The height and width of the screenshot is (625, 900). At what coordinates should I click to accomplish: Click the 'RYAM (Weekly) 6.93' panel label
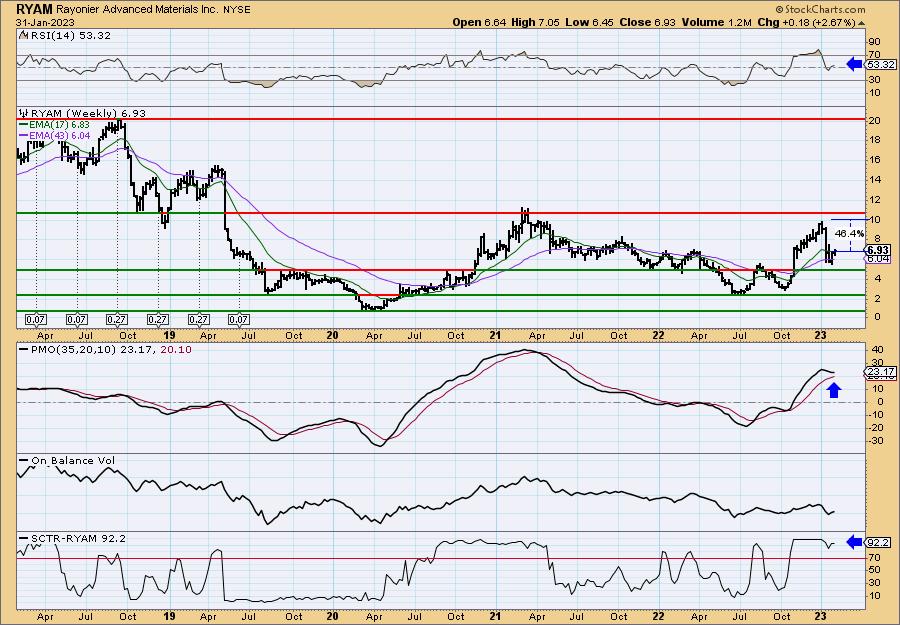(87, 113)
